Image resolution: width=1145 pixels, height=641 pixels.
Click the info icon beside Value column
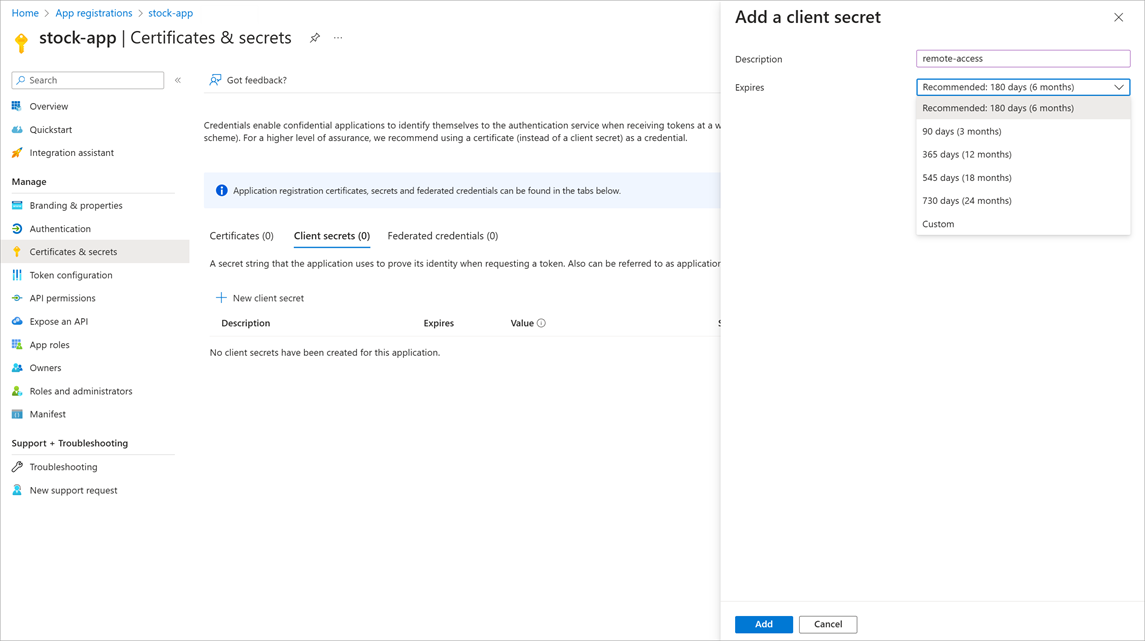pos(541,323)
